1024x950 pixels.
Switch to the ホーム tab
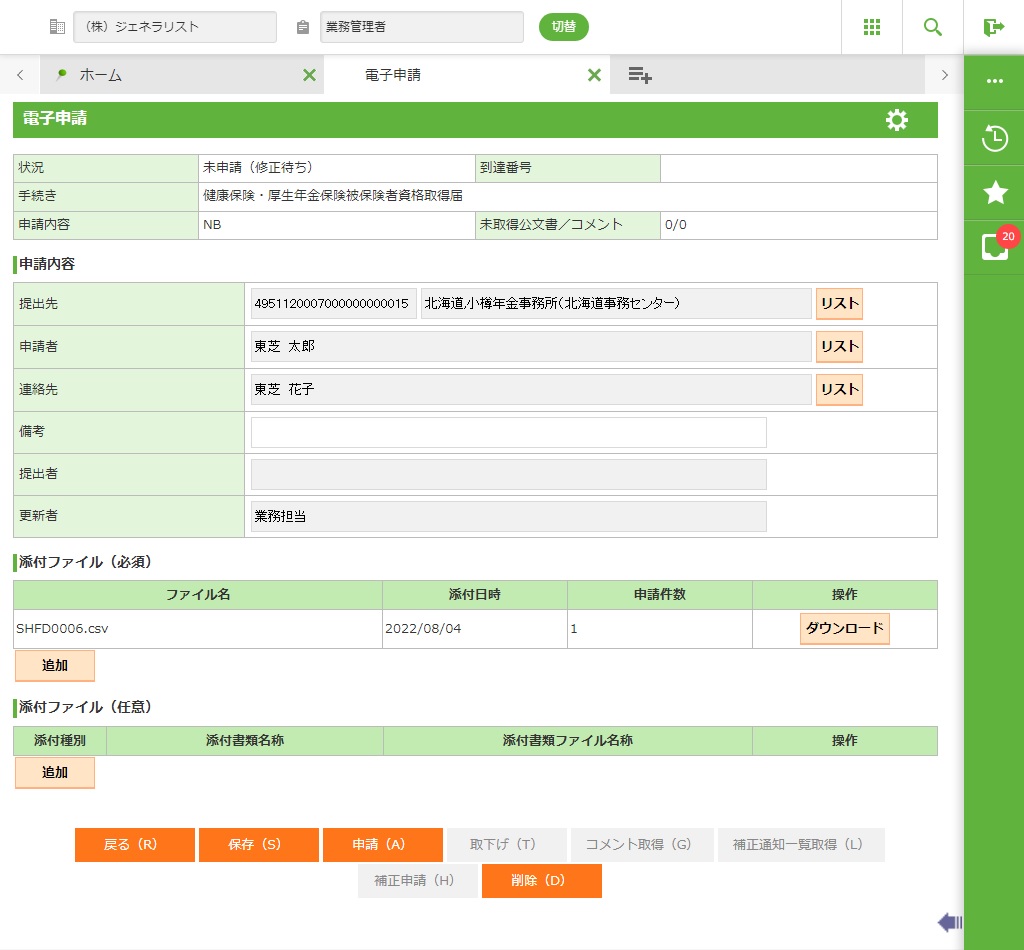pos(100,75)
